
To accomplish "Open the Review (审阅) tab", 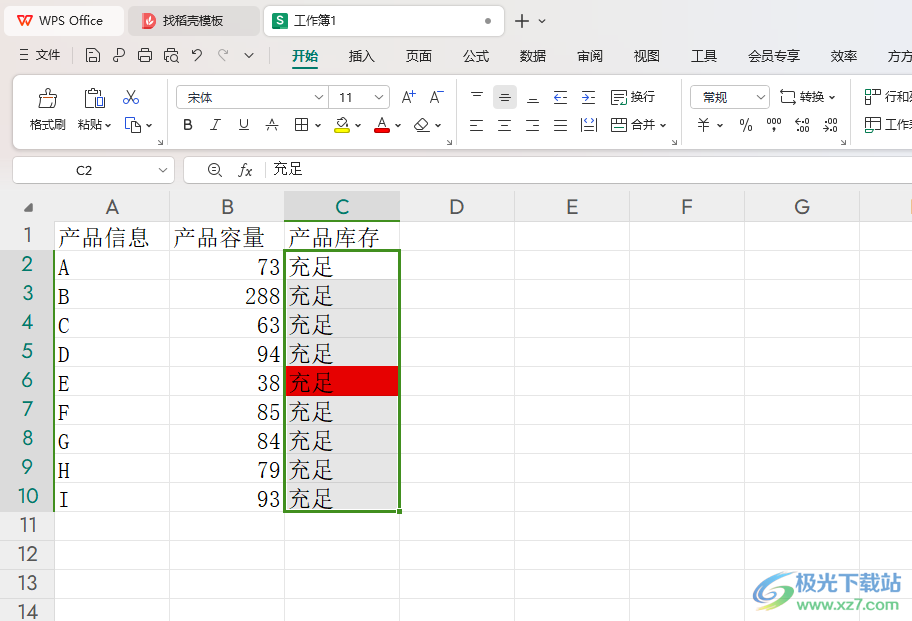I will point(590,56).
